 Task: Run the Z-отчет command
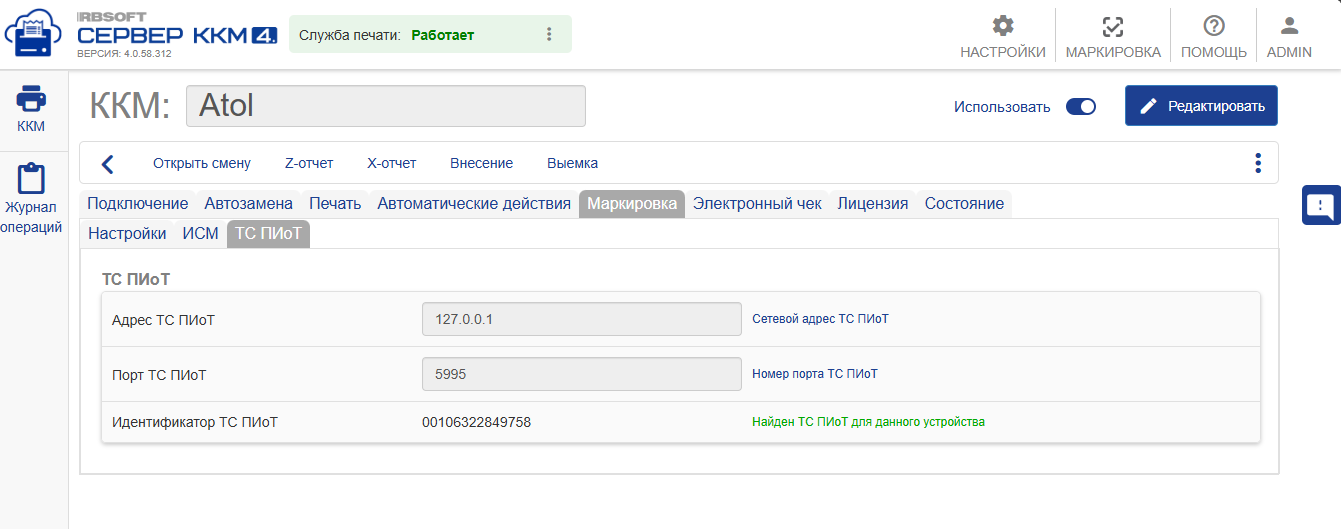[x=309, y=163]
